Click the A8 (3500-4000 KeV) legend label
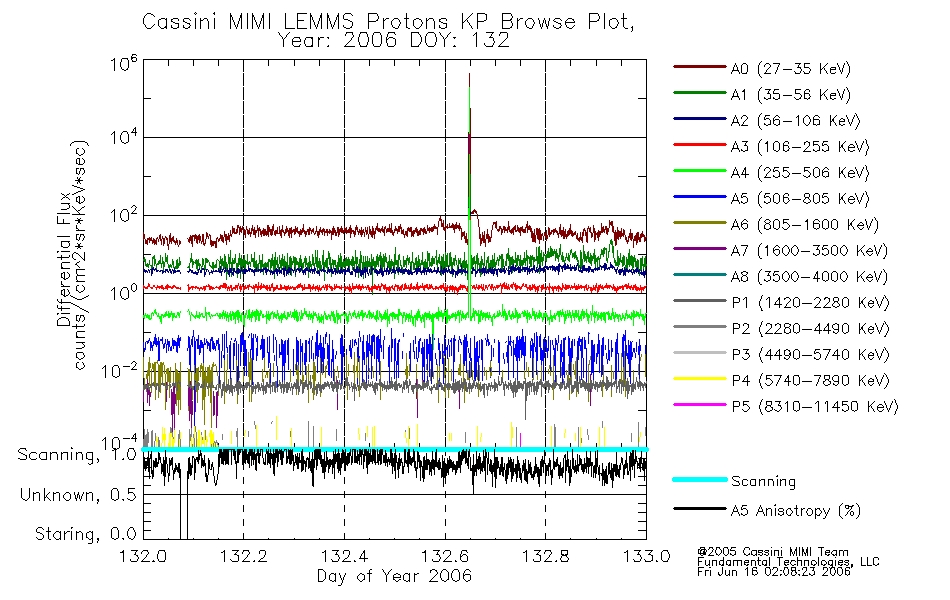 [x=809, y=277]
